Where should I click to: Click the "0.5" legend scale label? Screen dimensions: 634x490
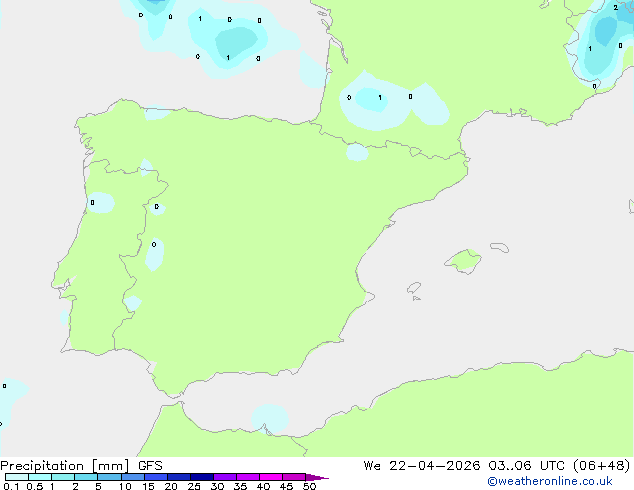tap(34, 486)
